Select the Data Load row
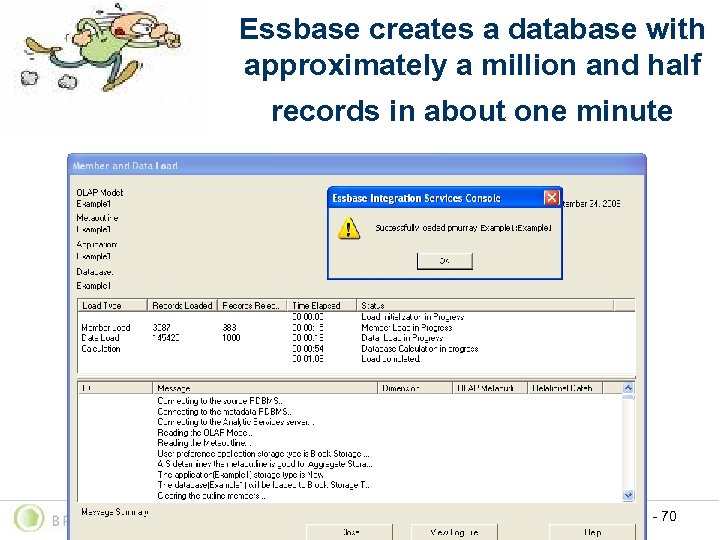 click(356, 338)
